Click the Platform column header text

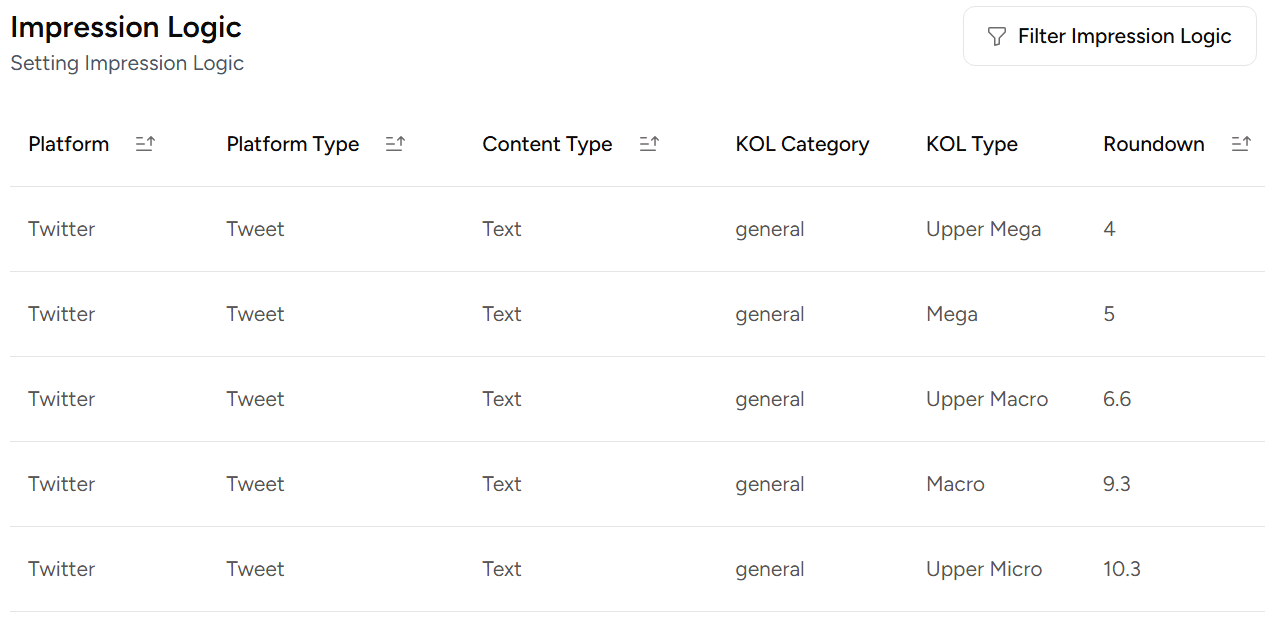[x=68, y=144]
